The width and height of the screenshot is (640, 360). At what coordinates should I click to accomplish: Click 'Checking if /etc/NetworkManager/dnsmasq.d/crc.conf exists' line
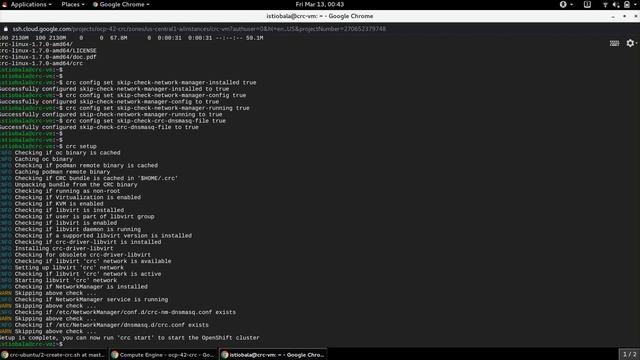111,325
